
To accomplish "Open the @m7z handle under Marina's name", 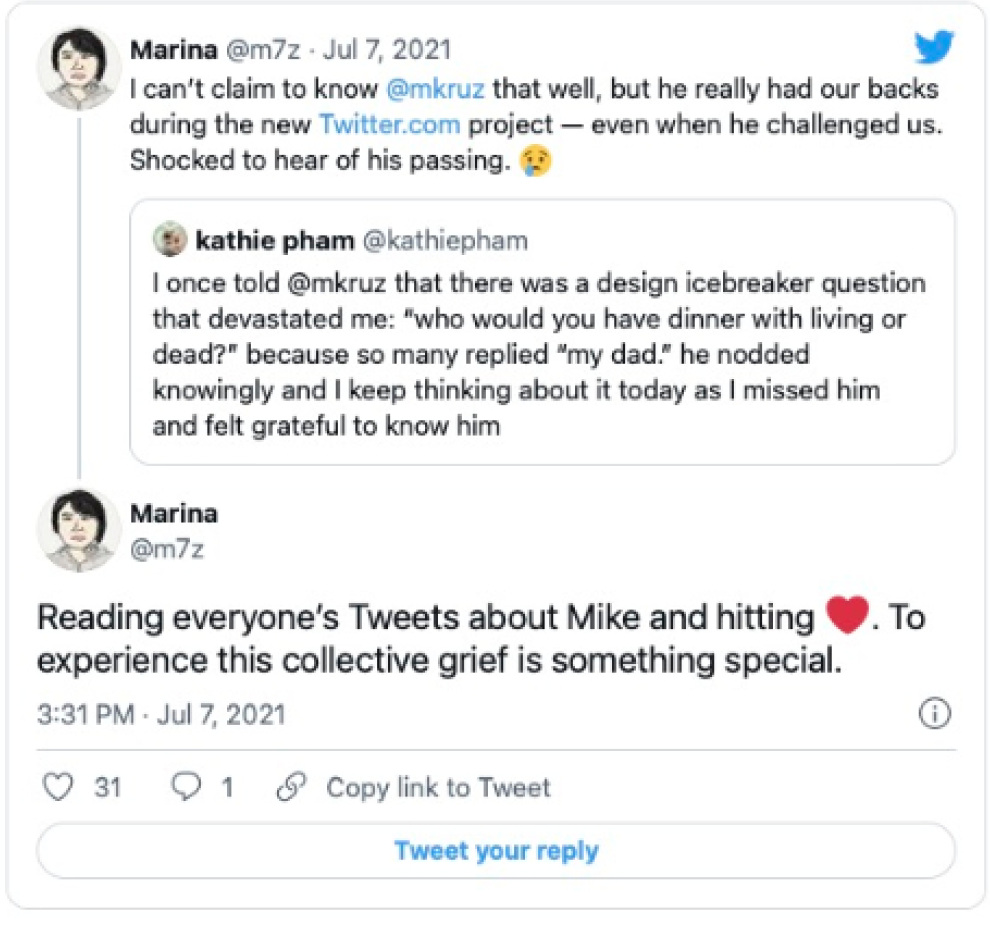I will pos(168,547).
